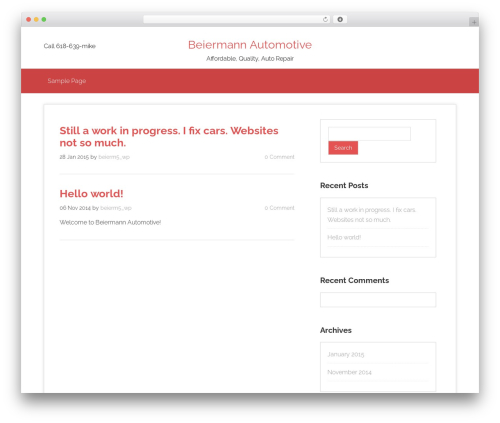
Task: Click the red close window dot
Action: (29, 19)
